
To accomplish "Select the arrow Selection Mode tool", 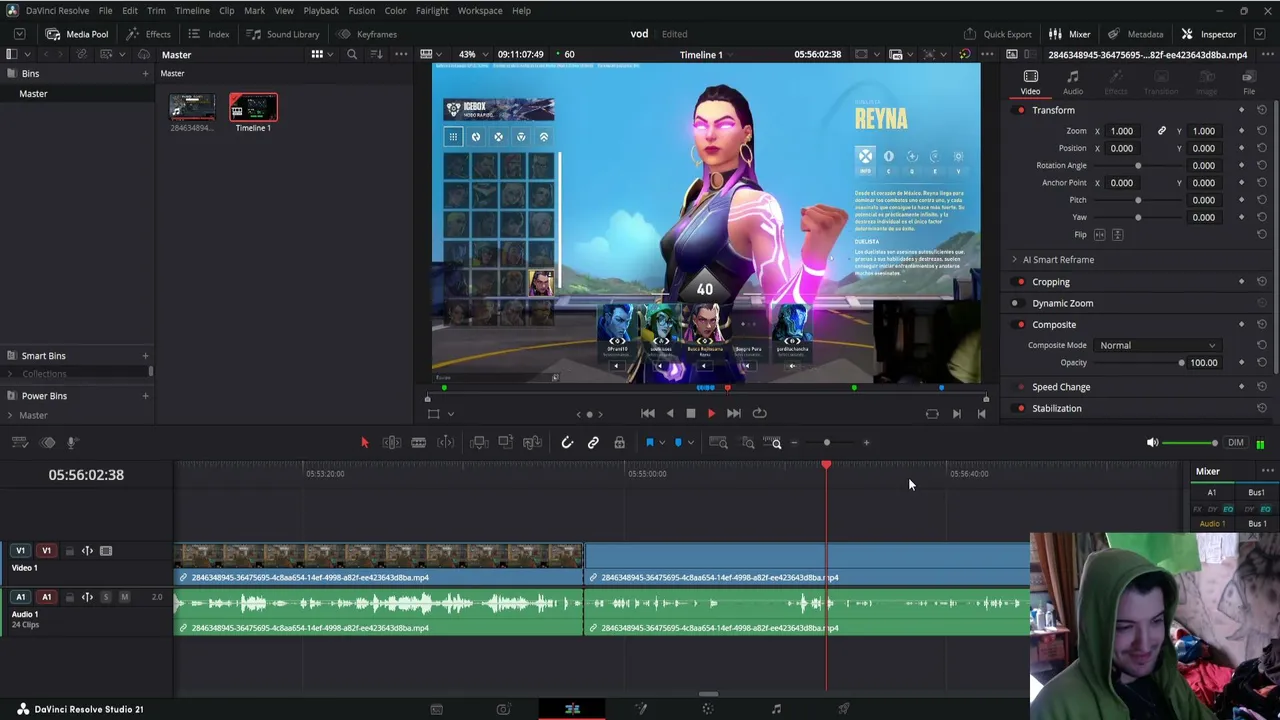I will 364,442.
